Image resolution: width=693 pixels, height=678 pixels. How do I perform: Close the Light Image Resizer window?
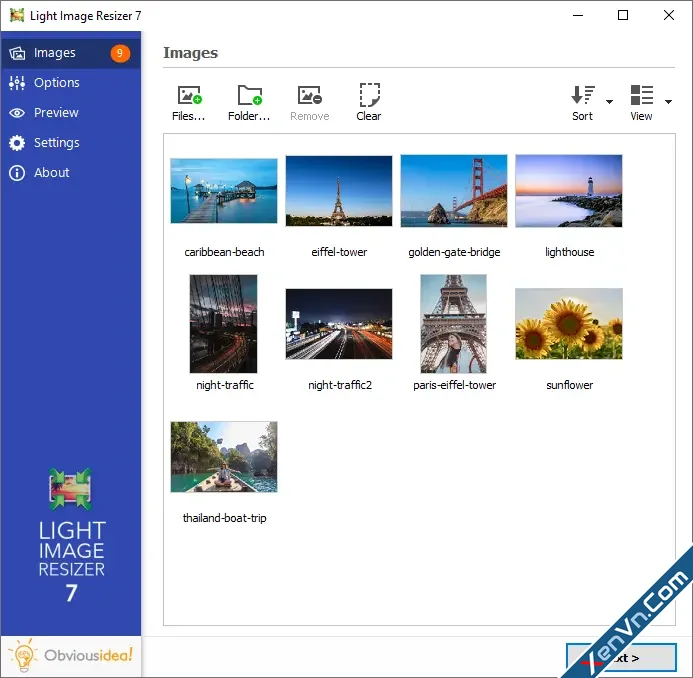tap(669, 15)
